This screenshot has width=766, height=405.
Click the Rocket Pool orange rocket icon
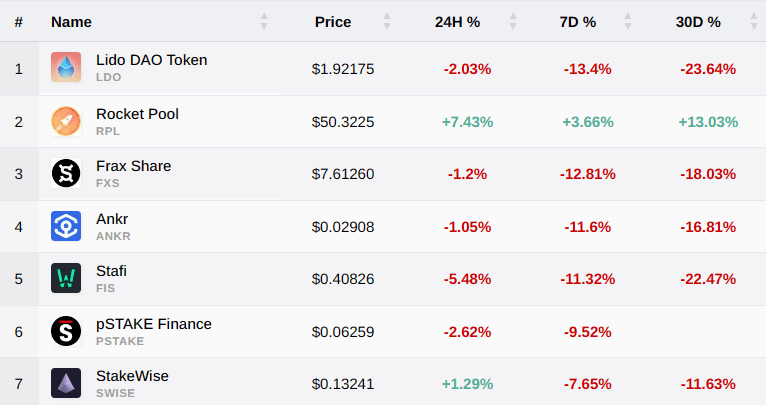tap(66, 121)
